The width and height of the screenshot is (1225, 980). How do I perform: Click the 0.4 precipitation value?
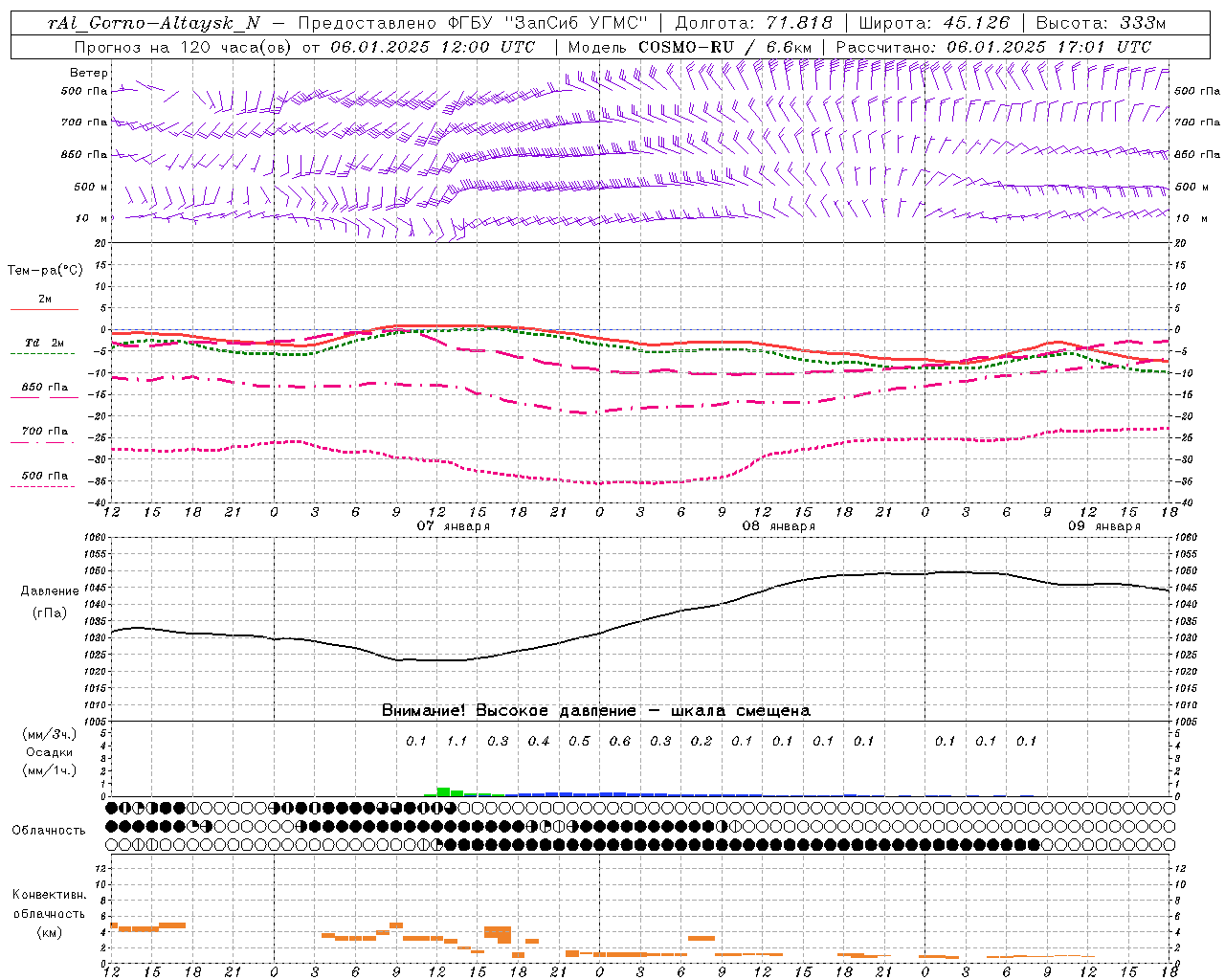point(539,741)
